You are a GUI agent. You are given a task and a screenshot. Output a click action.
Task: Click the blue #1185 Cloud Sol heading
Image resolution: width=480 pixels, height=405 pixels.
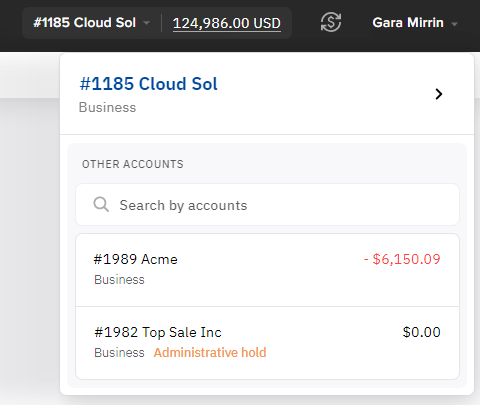[148, 84]
